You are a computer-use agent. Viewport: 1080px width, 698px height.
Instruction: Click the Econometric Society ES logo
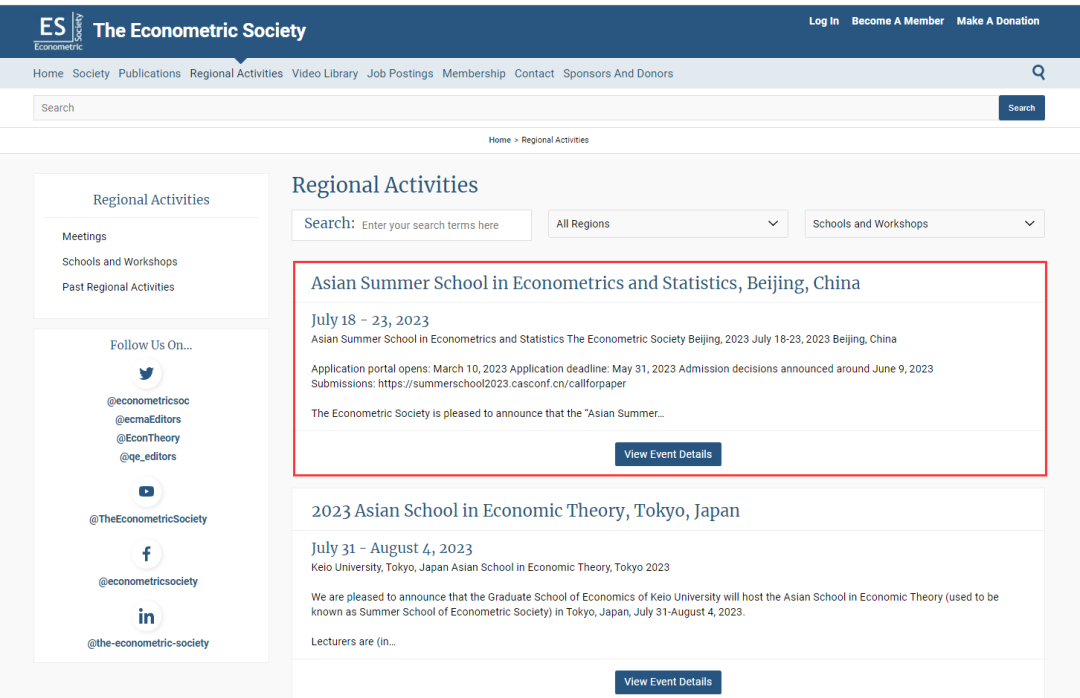pyautogui.click(x=60, y=31)
